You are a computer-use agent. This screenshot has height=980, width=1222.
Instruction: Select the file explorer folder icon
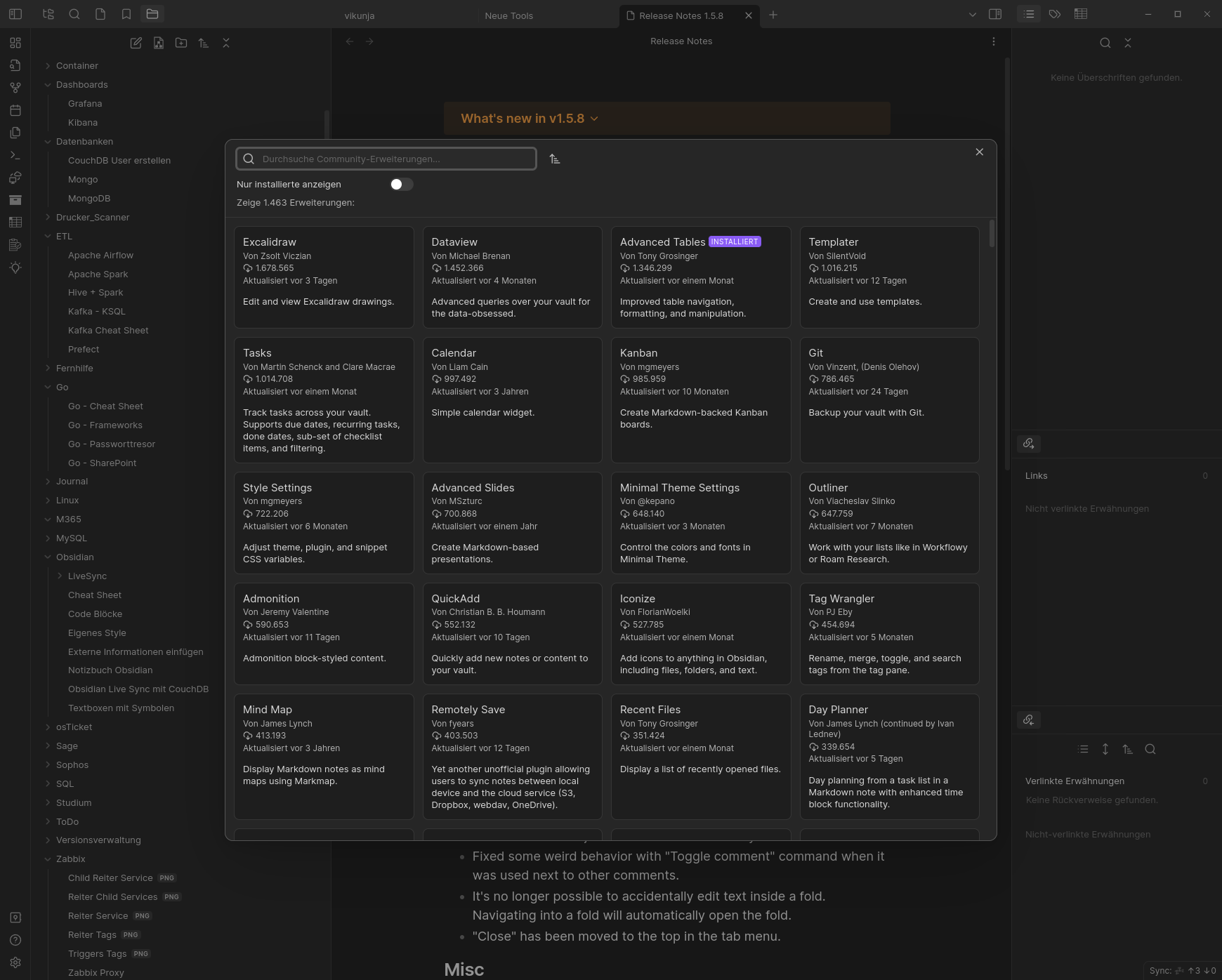point(152,14)
